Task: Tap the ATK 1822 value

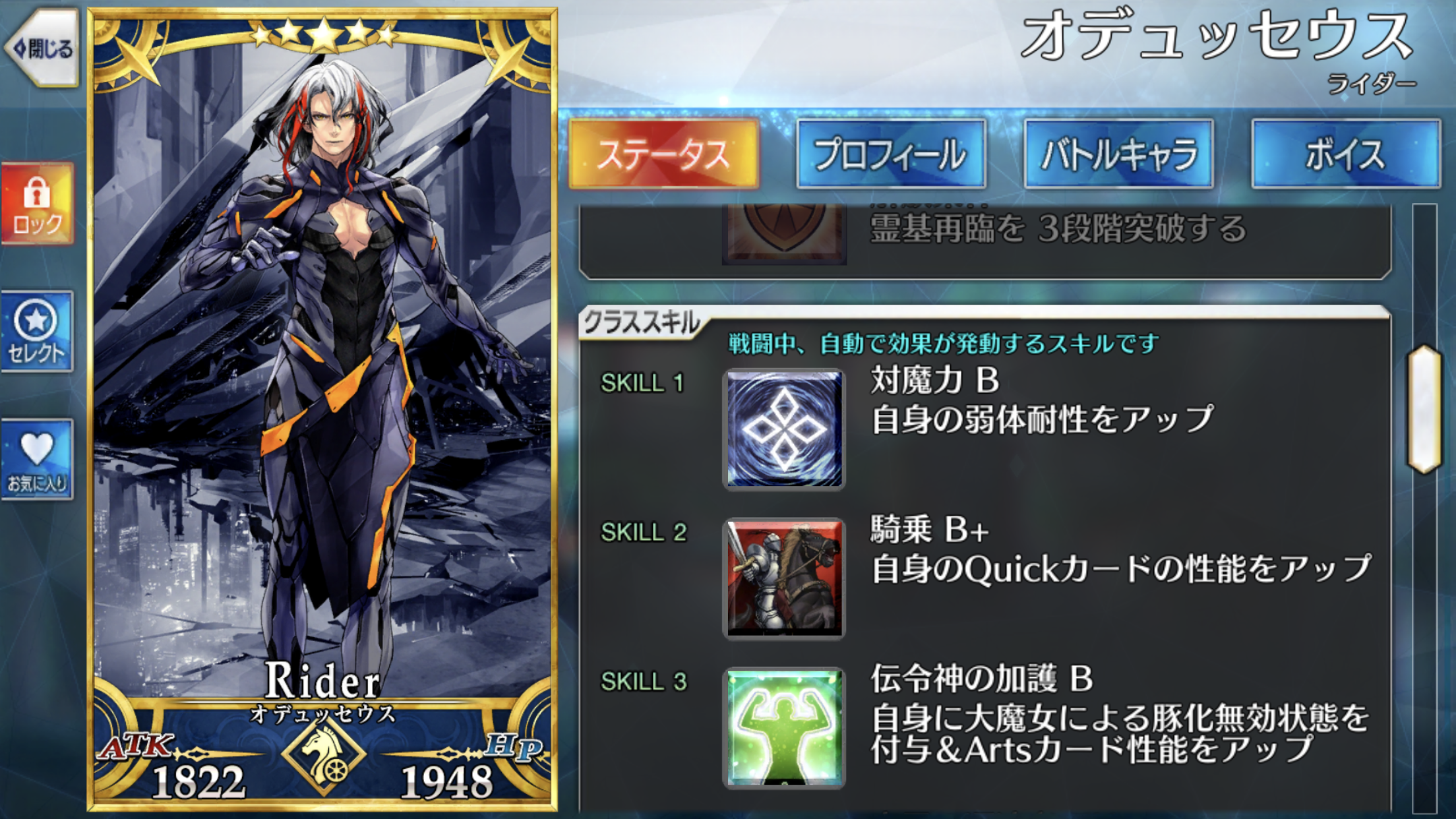Action: (x=198, y=782)
